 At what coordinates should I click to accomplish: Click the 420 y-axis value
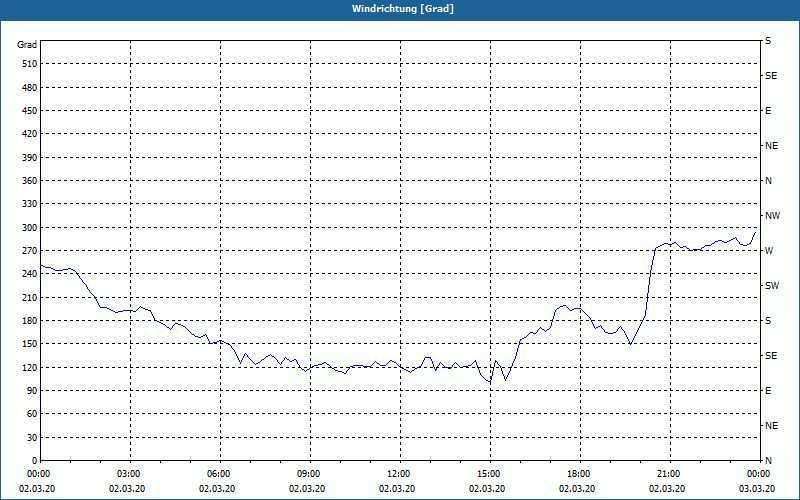(30, 134)
